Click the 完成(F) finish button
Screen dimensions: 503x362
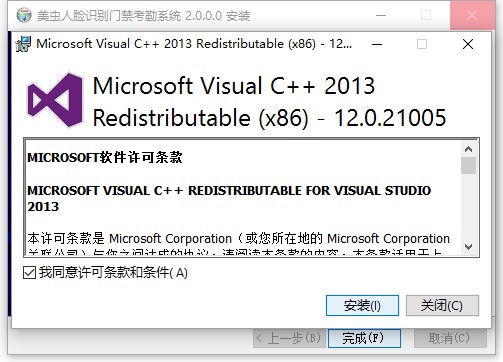click(364, 338)
